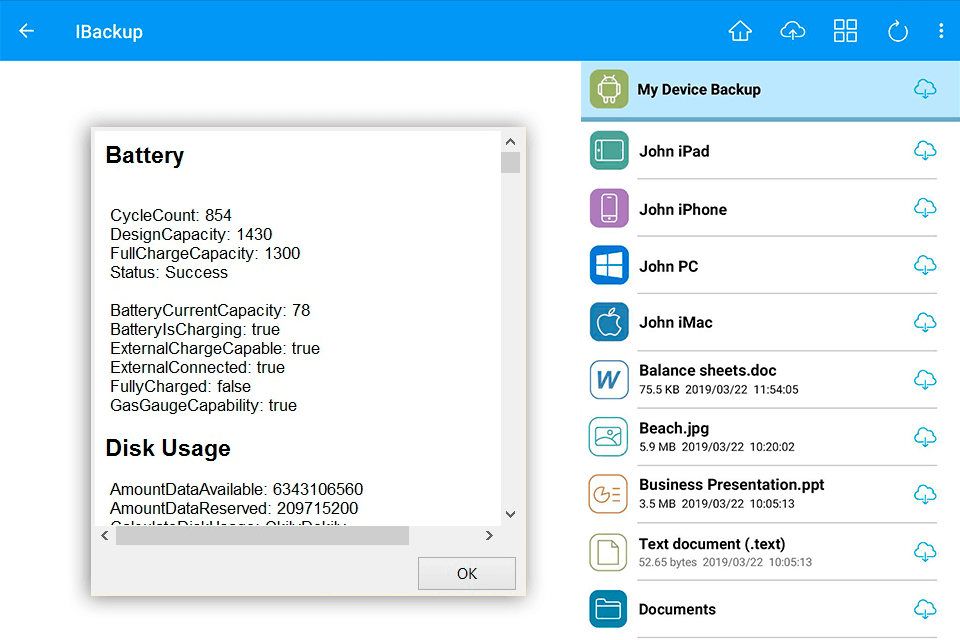Click the cloud upload icon in the toolbar
This screenshot has width=960, height=640.
792,30
